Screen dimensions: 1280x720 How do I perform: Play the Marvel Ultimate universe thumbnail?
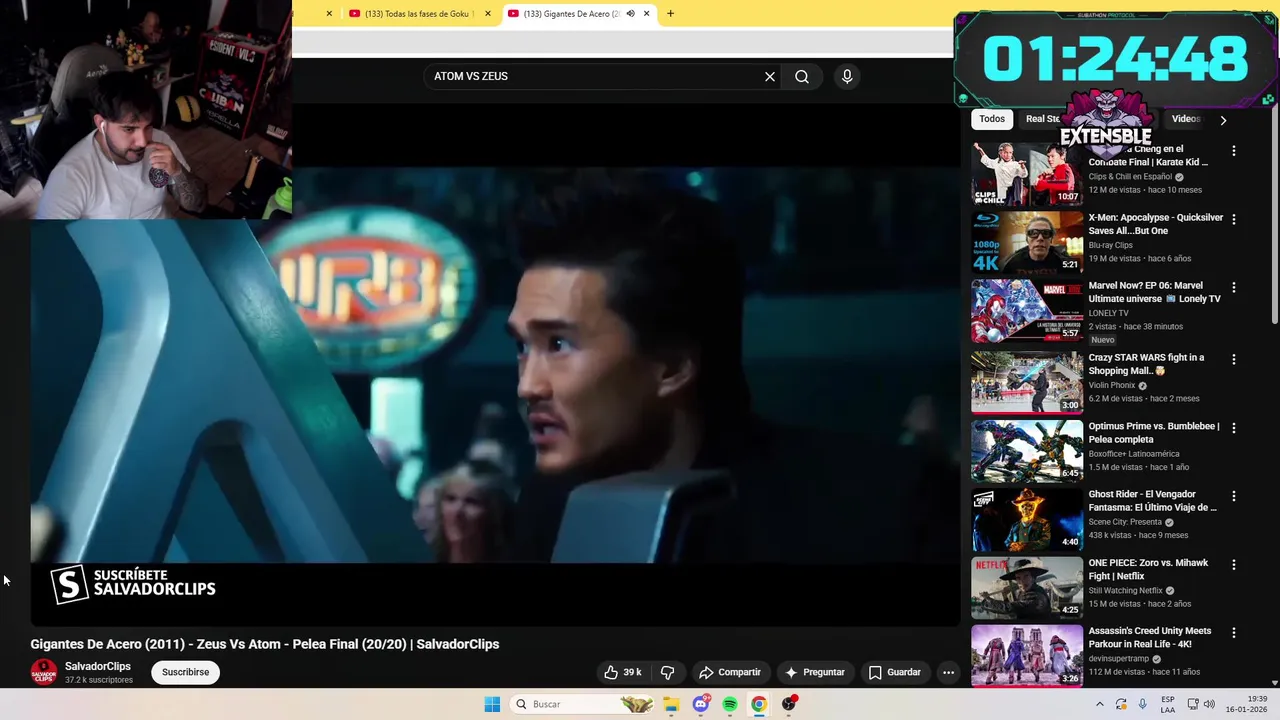pos(1027,311)
